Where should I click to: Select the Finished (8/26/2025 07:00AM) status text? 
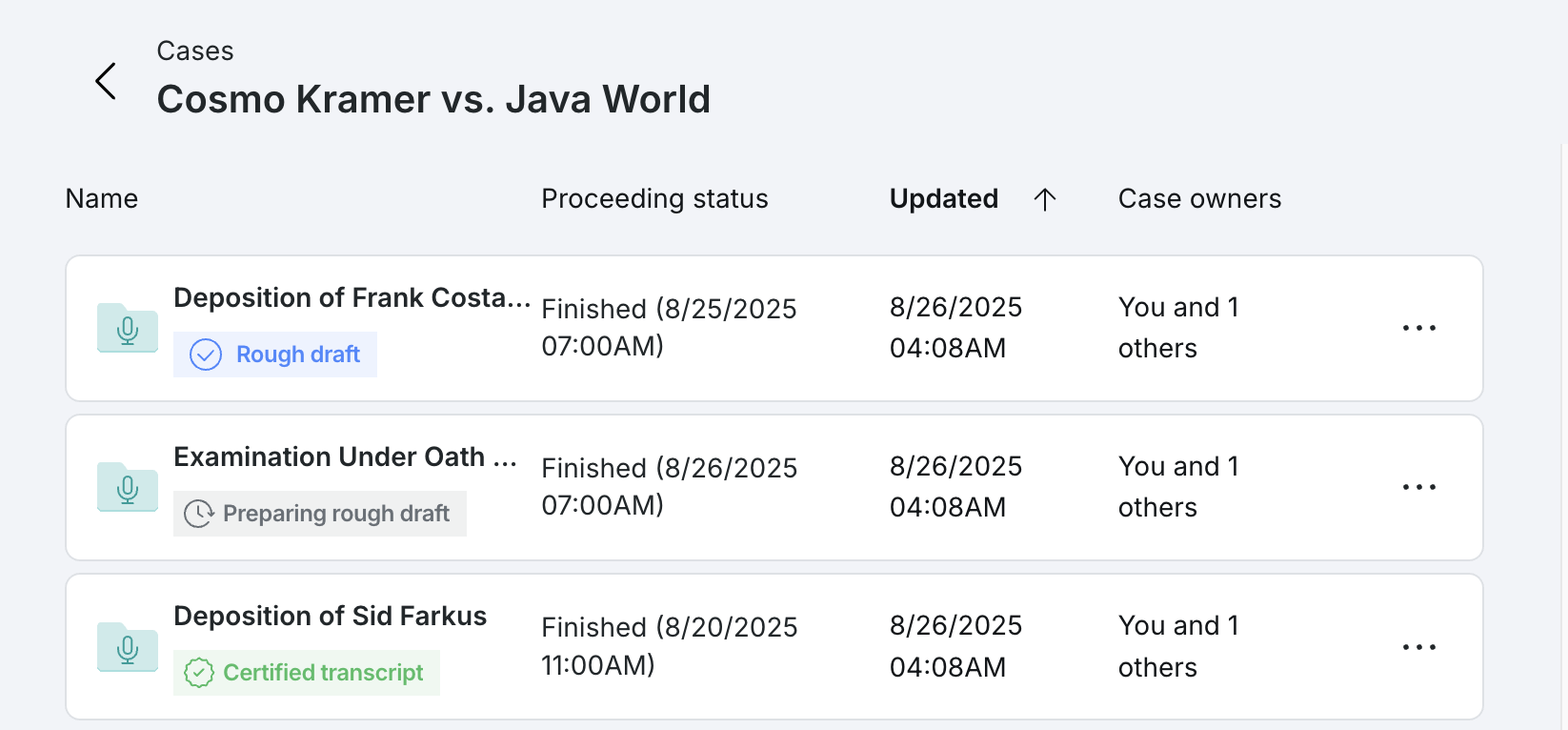(669, 486)
